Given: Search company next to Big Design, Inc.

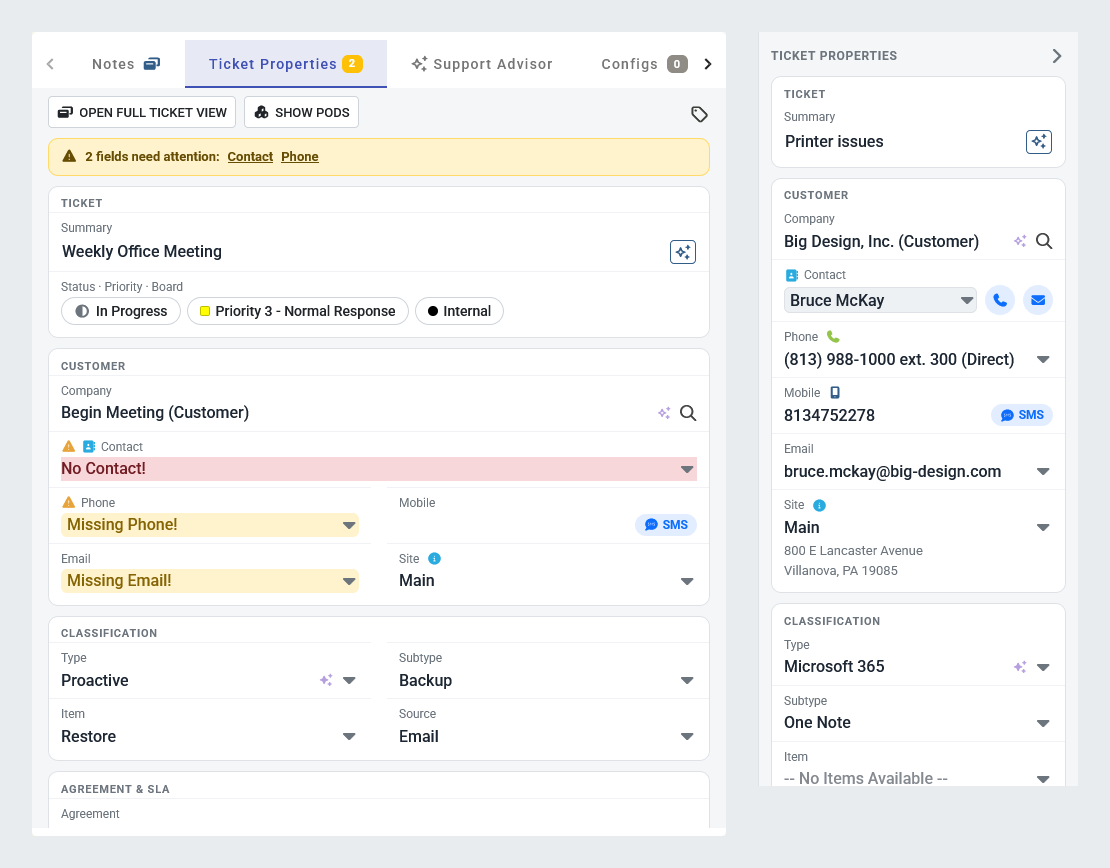Looking at the screenshot, I should point(1044,241).
